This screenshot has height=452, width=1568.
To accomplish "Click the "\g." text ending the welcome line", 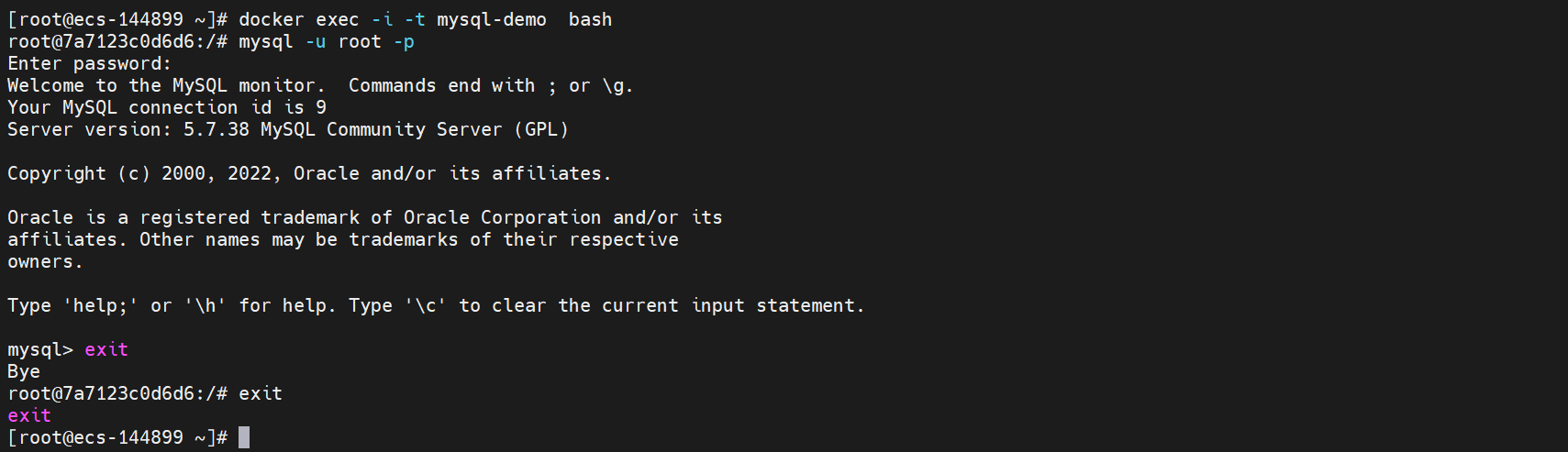I will 617,85.
